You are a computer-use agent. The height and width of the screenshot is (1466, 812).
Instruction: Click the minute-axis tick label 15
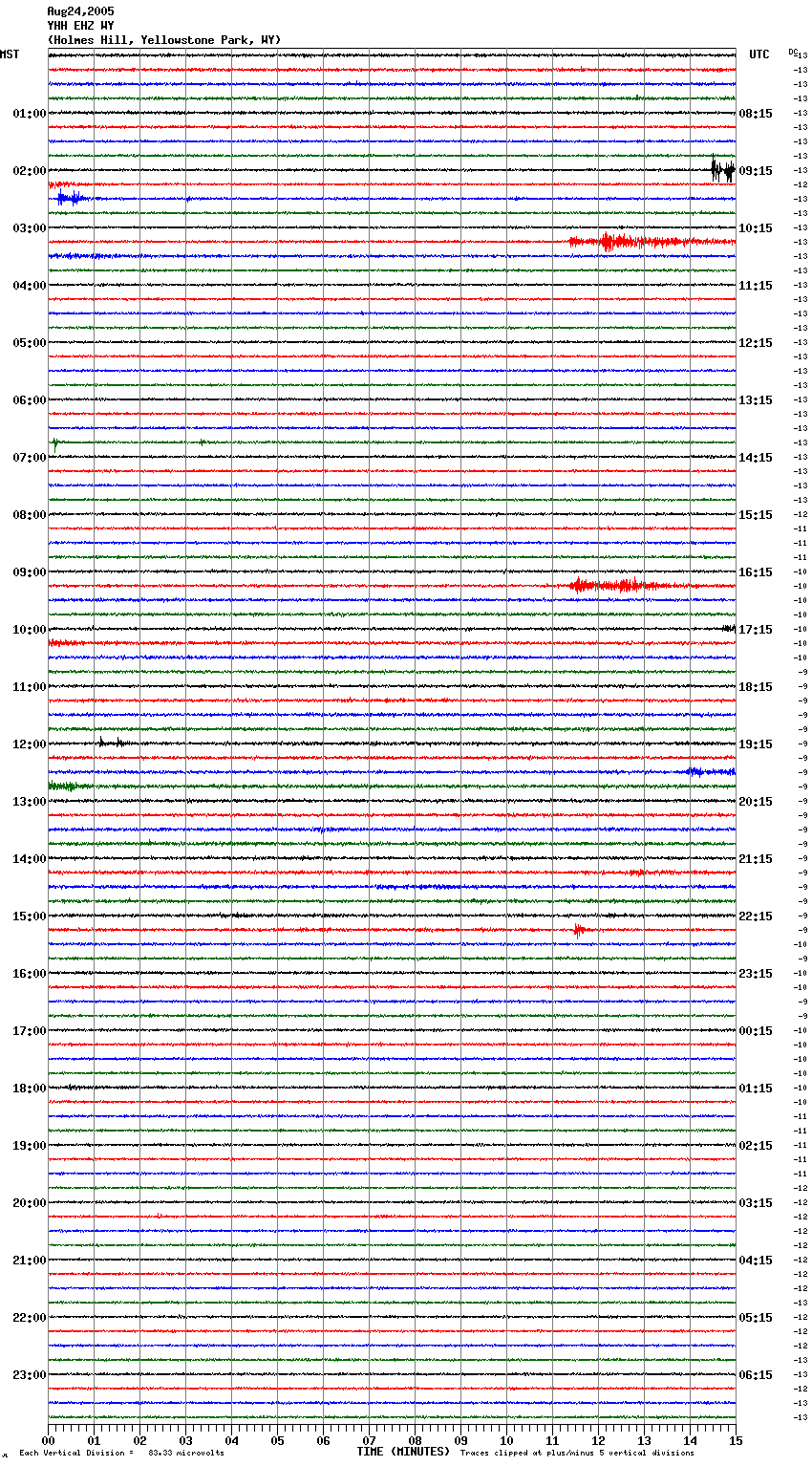click(736, 1440)
